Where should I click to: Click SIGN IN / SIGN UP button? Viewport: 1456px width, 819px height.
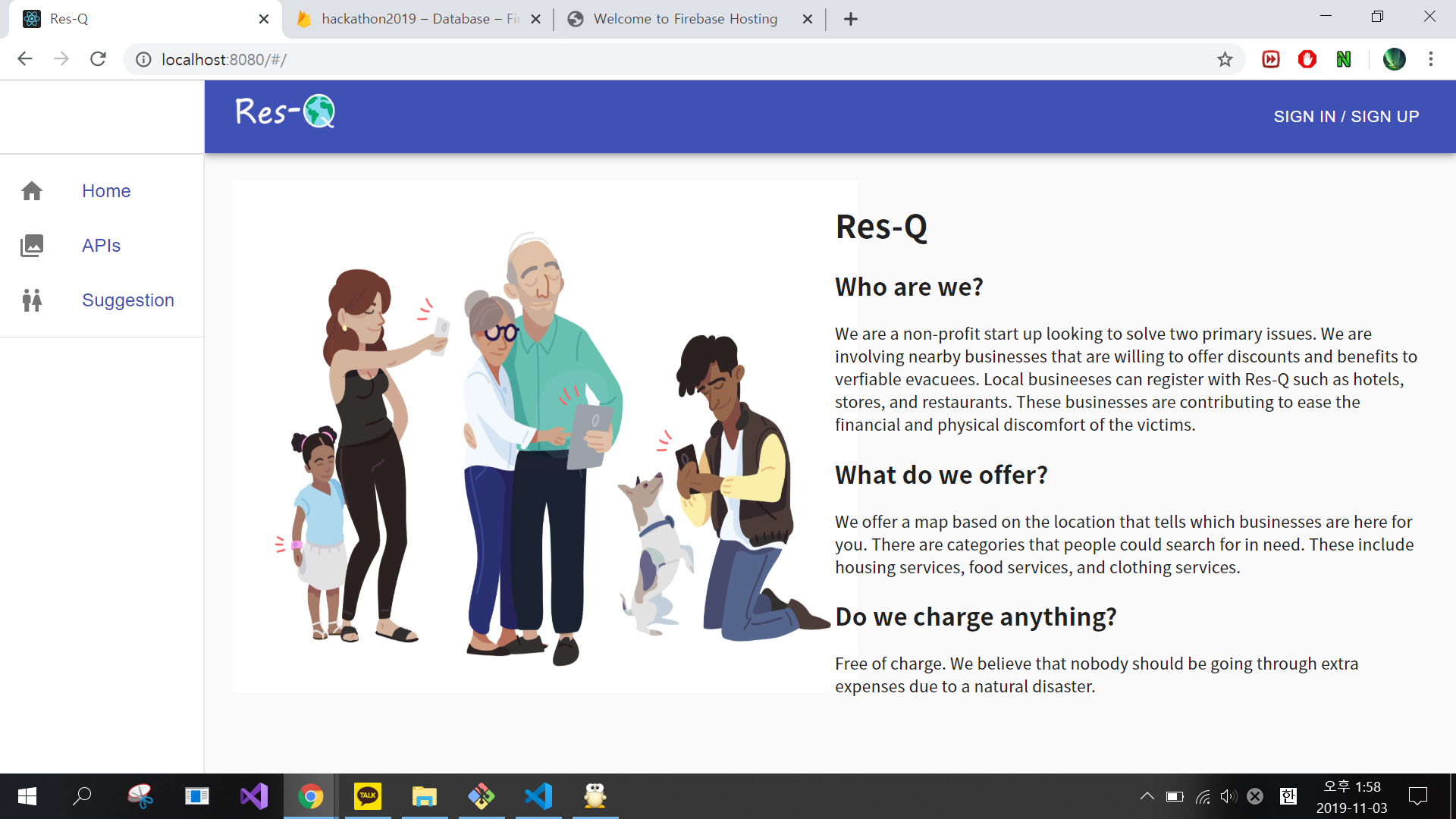(x=1346, y=117)
